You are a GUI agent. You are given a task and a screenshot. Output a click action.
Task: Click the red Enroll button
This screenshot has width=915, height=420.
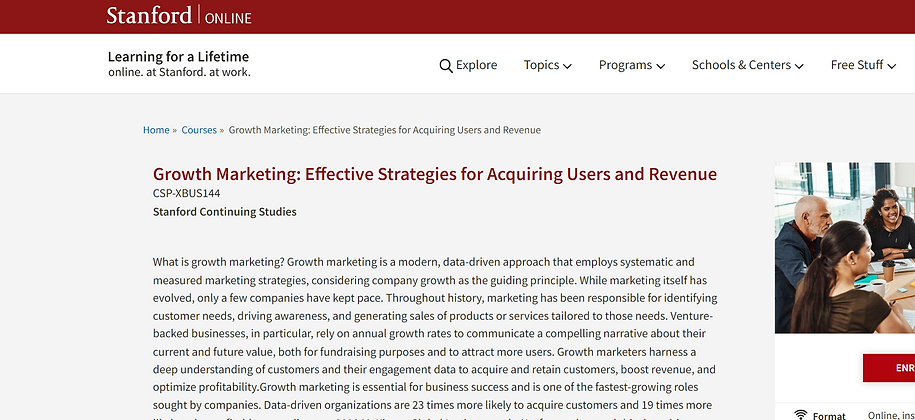point(889,368)
